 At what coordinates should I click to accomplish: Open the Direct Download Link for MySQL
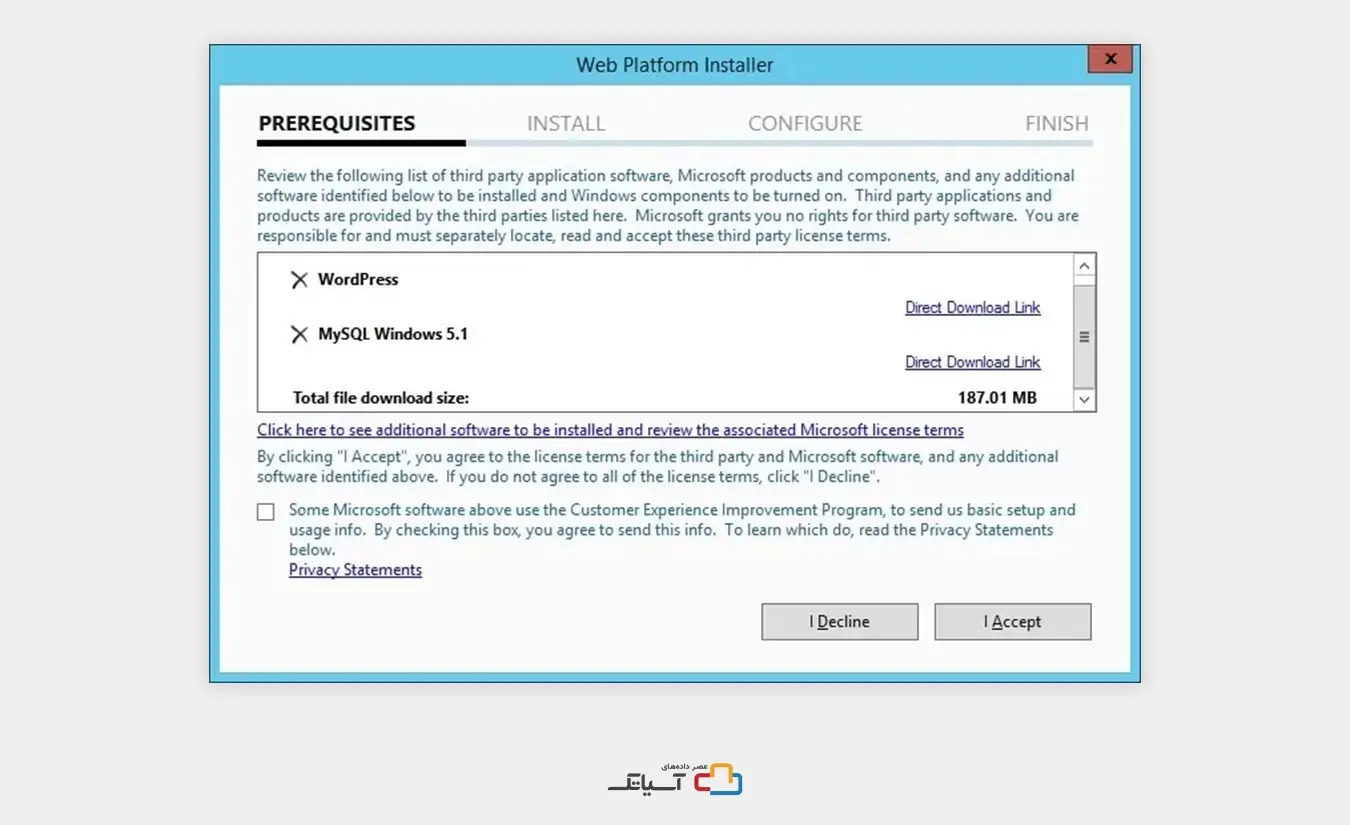point(972,362)
